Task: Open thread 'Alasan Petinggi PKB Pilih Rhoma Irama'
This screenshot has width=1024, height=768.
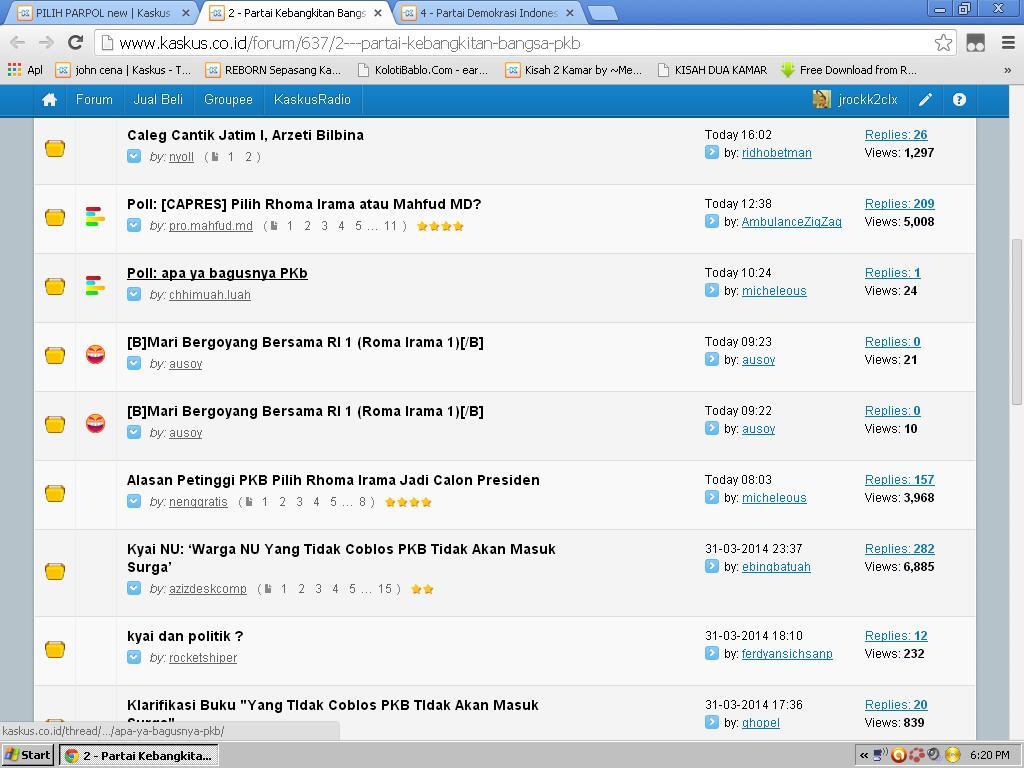Action: pyautogui.click(x=333, y=480)
